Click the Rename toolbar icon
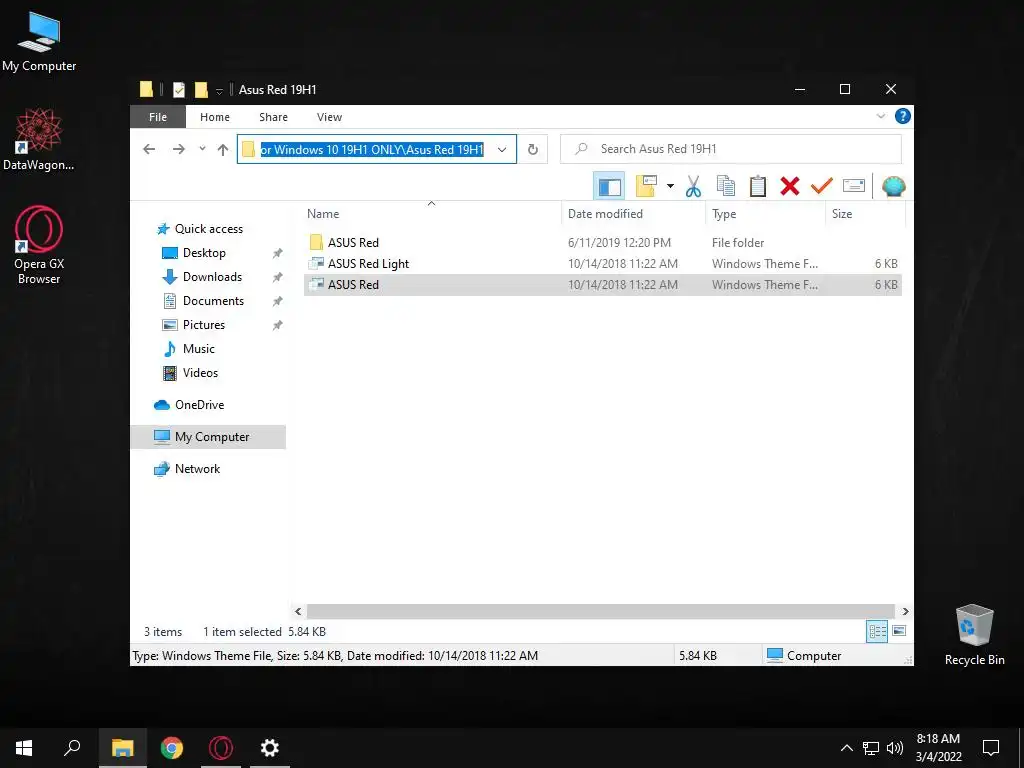Image resolution: width=1024 pixels, height=768 pixels. pos(854,186)
